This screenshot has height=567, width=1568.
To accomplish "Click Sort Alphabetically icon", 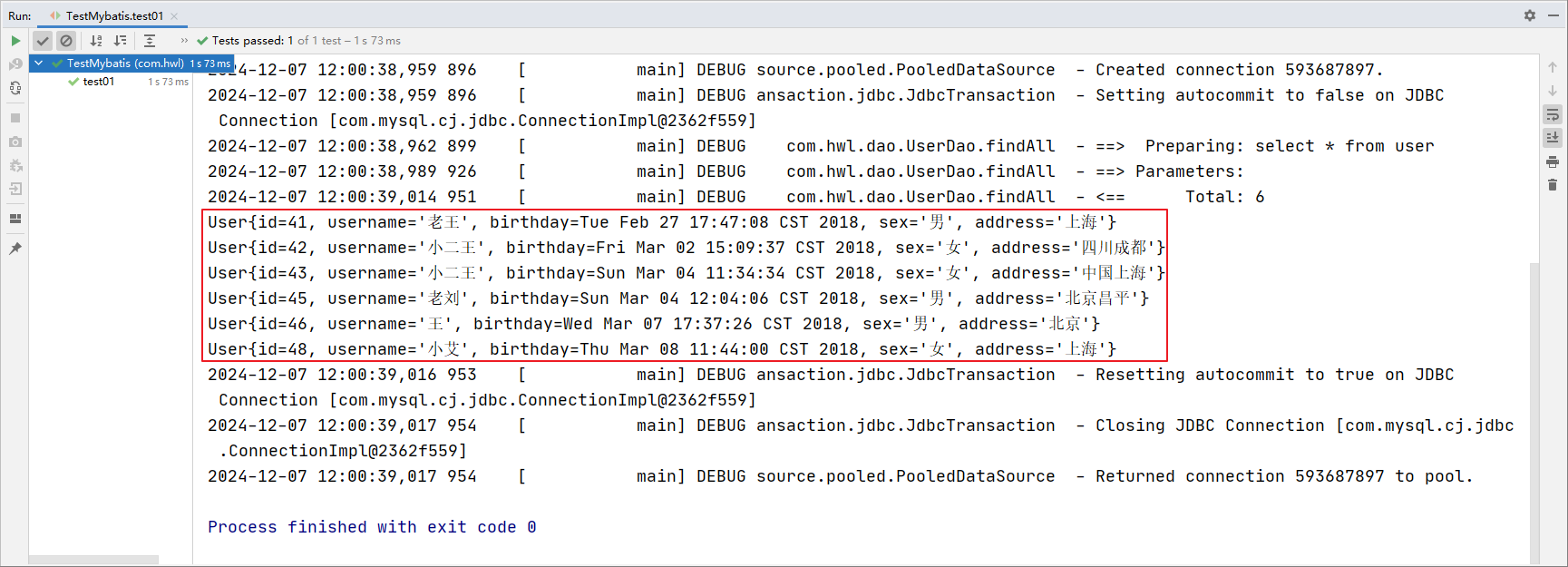I will (96, 41).
